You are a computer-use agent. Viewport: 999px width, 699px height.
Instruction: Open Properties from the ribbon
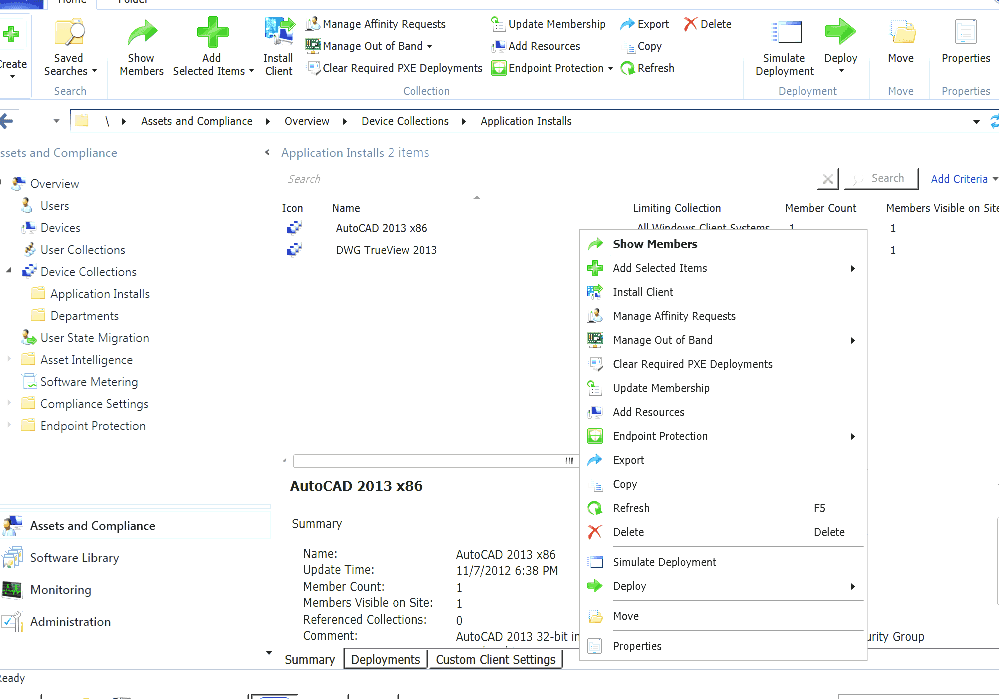click(966, 42)
